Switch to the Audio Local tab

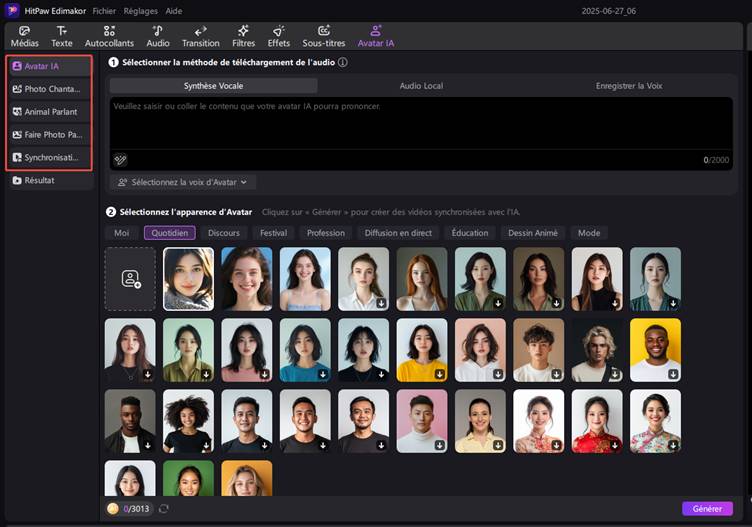421,86
